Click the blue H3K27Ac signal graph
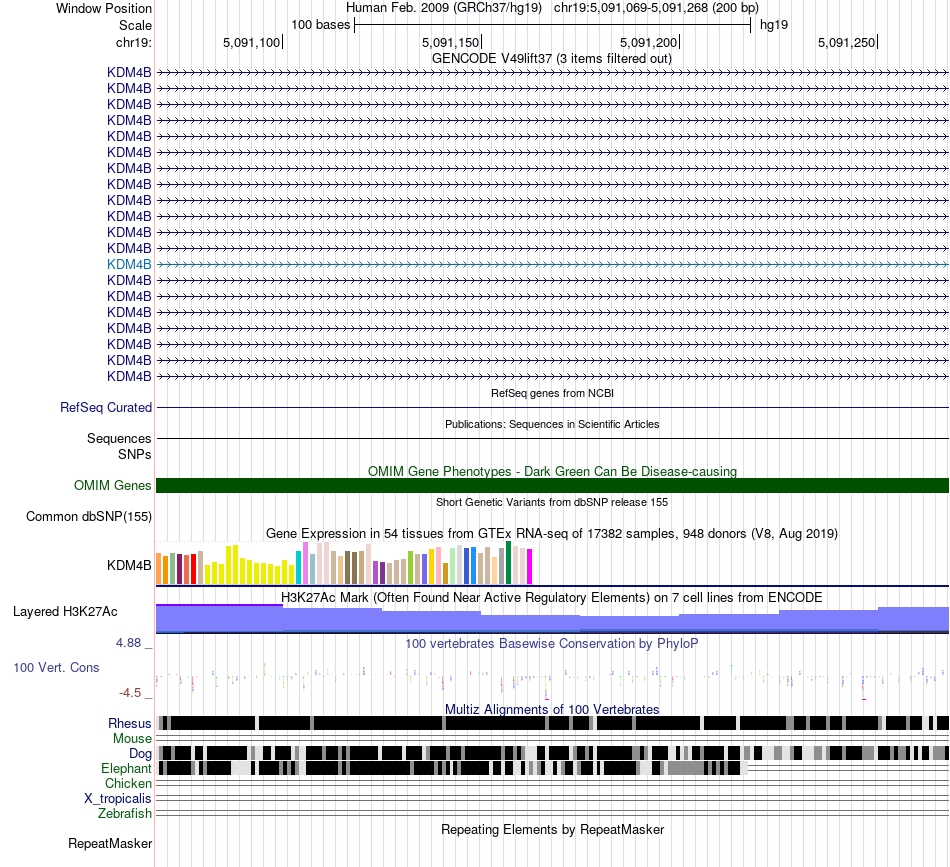Viewport: 950px width, 867px height. point(552,620)
